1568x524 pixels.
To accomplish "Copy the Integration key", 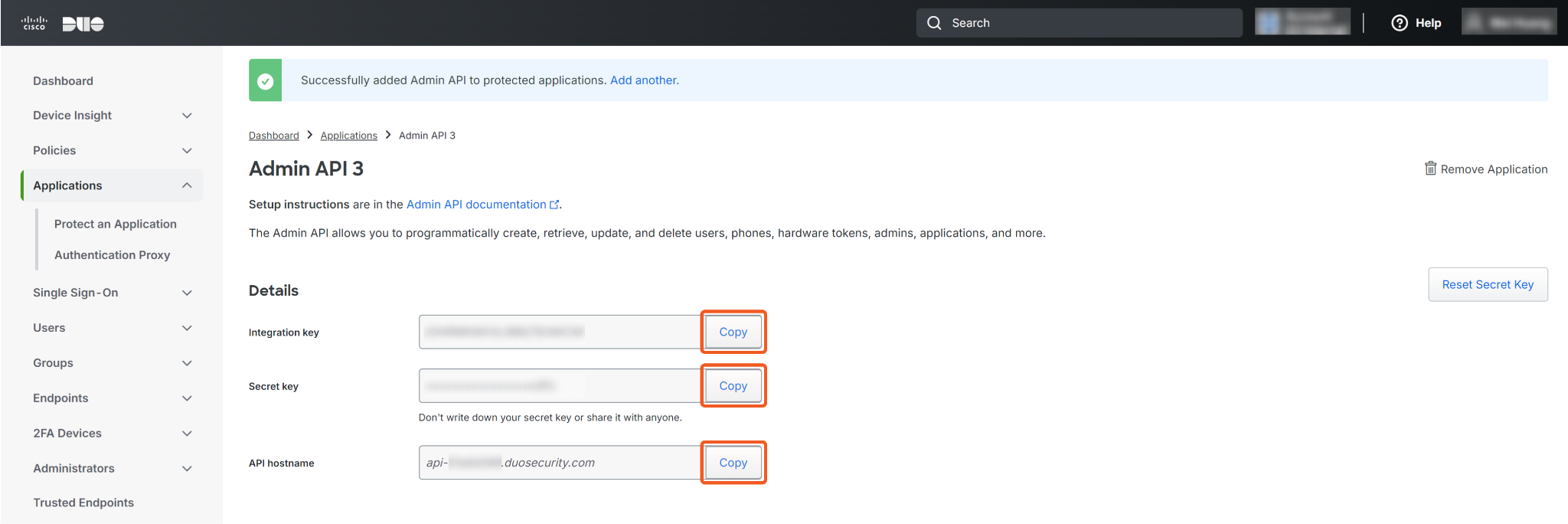I will click(733, 332).
